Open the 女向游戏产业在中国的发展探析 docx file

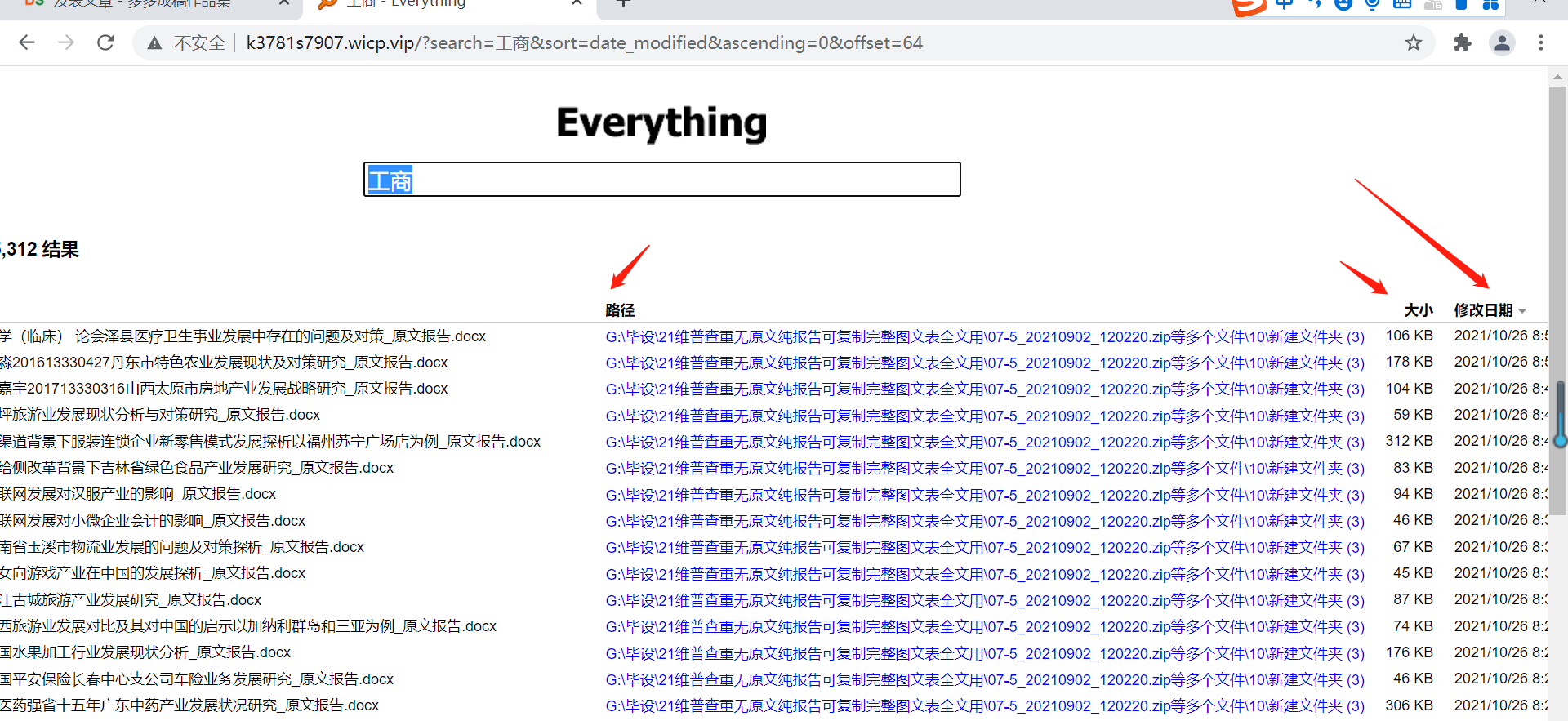pyautogui.click(x=153, y=573)
